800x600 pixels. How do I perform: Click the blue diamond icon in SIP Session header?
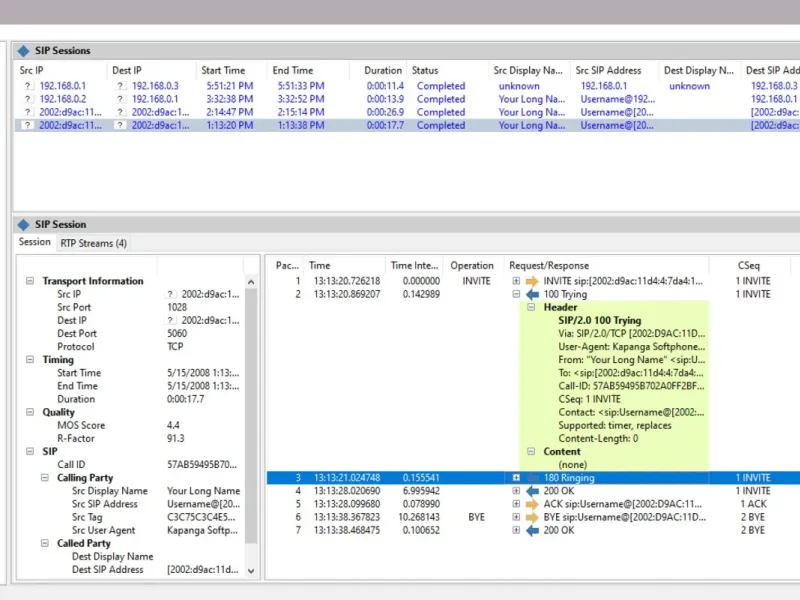(24, 225)
